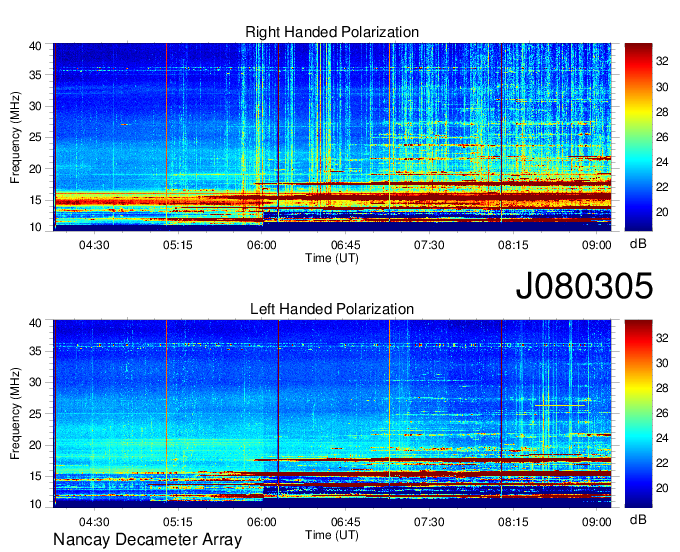Click the 20 MHz tick label of the Left Handed plot

coord(35,445)
